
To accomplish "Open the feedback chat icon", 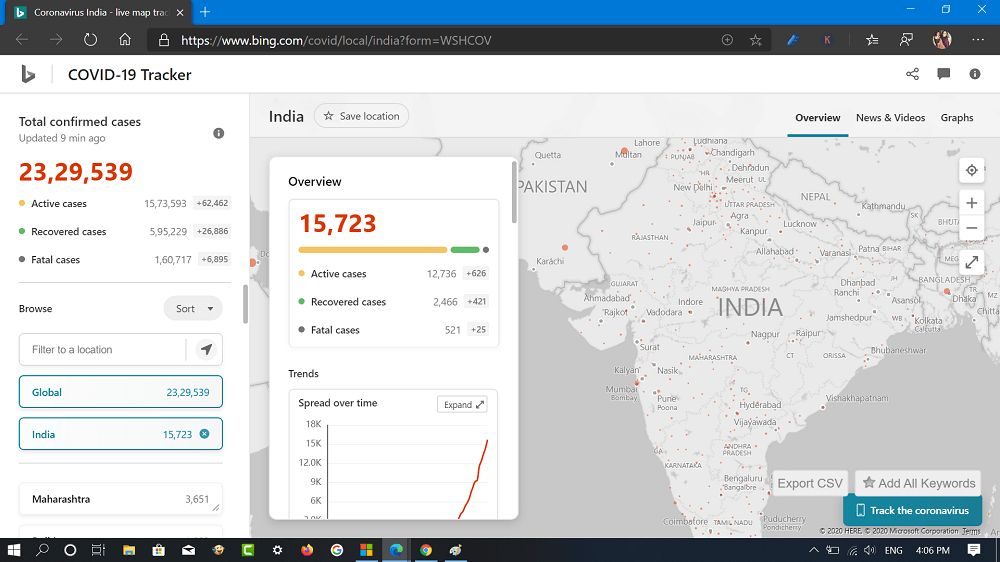I will [943, 74].
